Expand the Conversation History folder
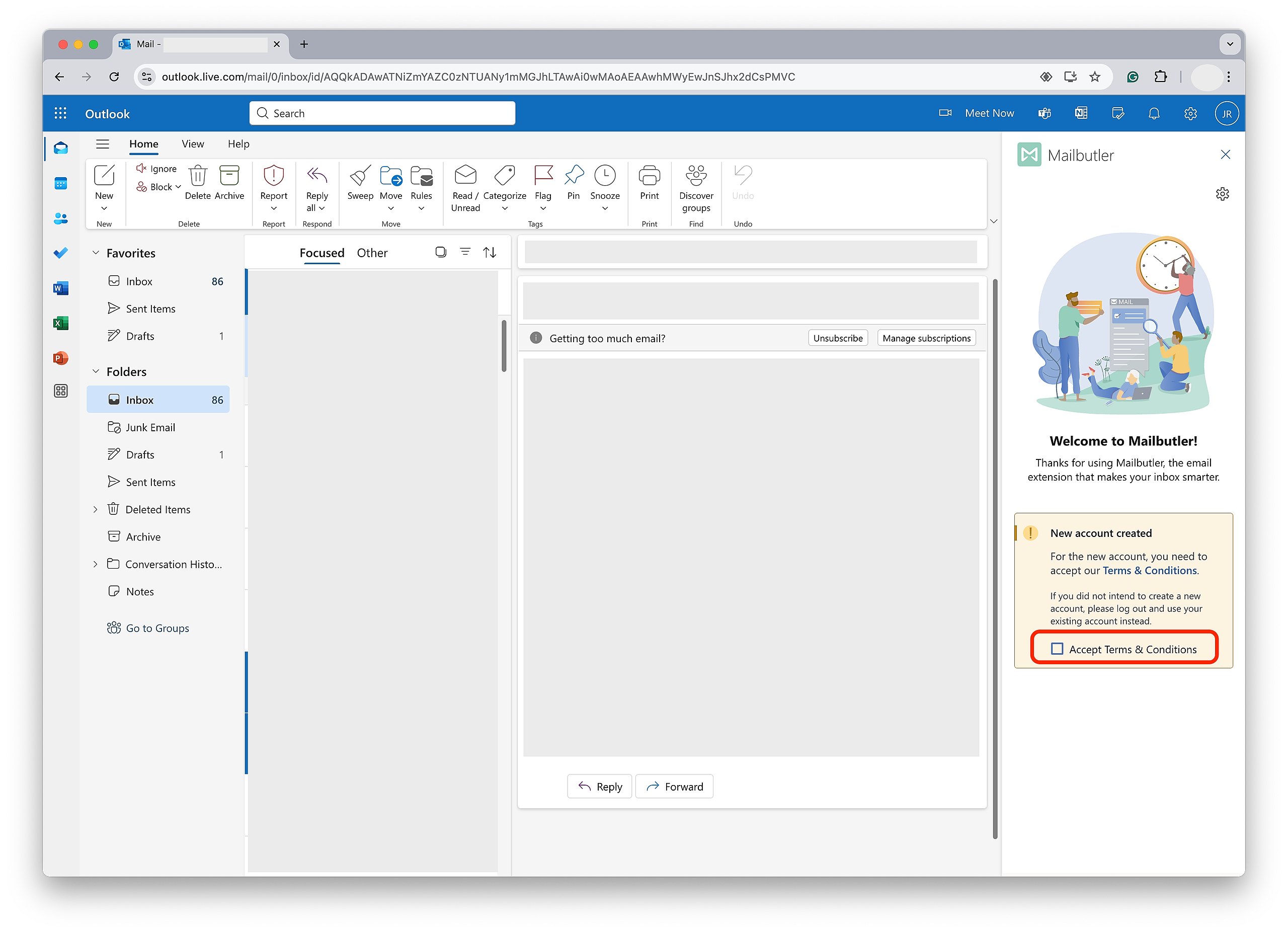Image resolution: width=1288 pixels, height=933 pixels. pos(96,564)
